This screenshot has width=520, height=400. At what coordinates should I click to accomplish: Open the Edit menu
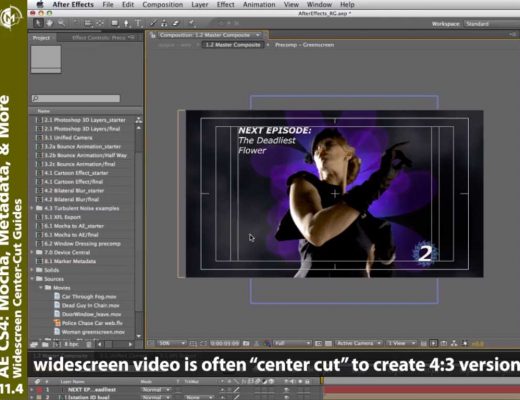point(128,4)
